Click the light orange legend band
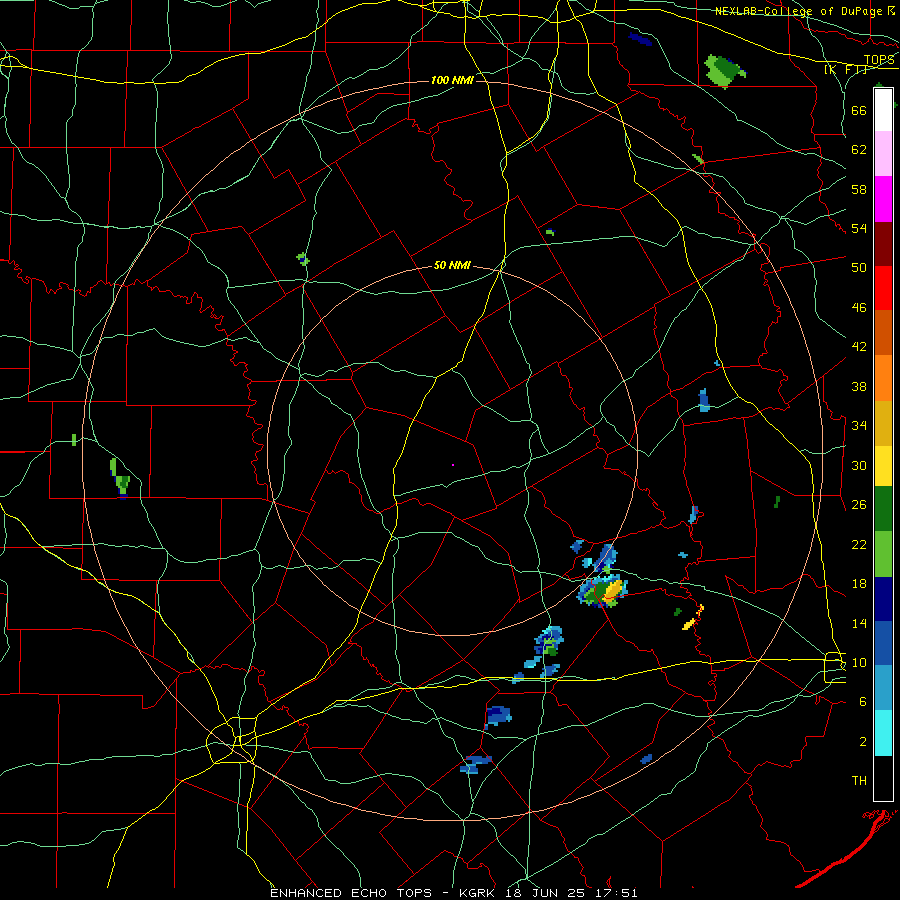The width and height of the screenshot is (900, 900). tap(883, 378)
